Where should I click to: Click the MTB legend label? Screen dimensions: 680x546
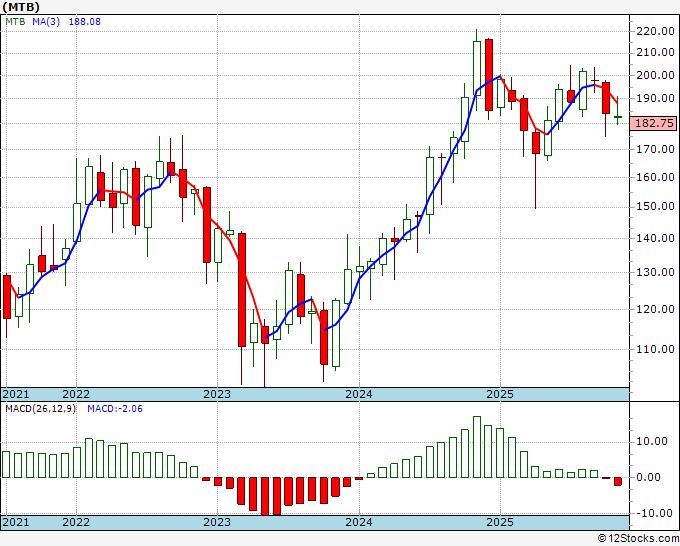coord(15,21)
